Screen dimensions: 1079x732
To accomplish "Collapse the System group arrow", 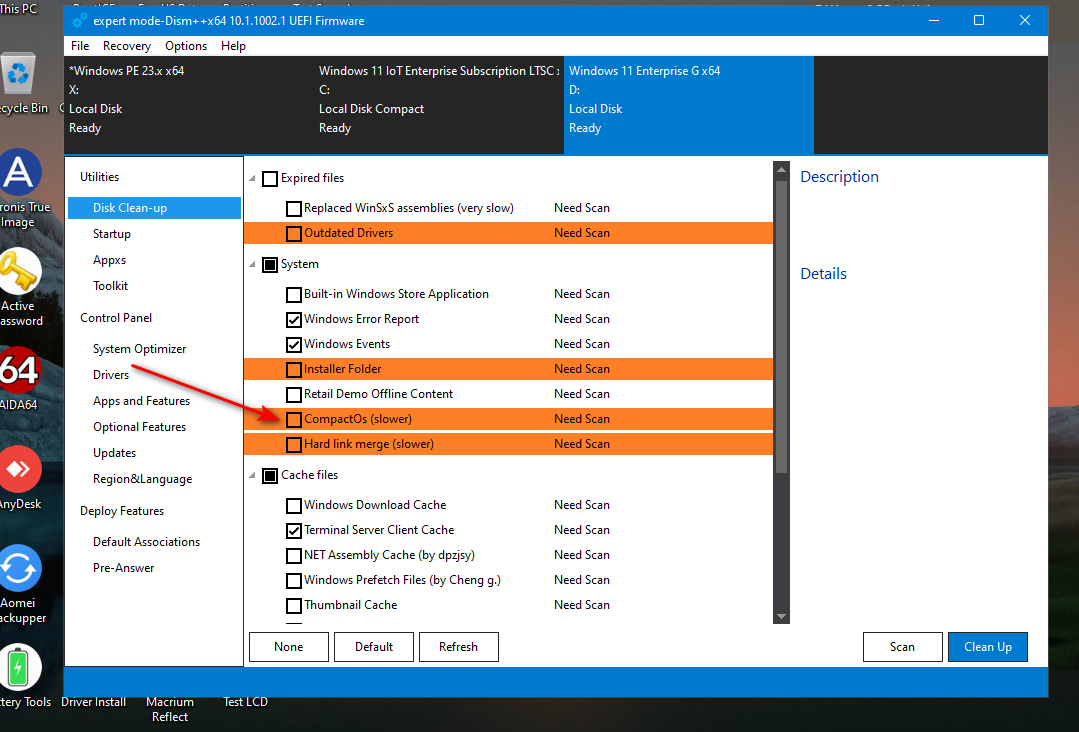I will [x=253, y=264].
